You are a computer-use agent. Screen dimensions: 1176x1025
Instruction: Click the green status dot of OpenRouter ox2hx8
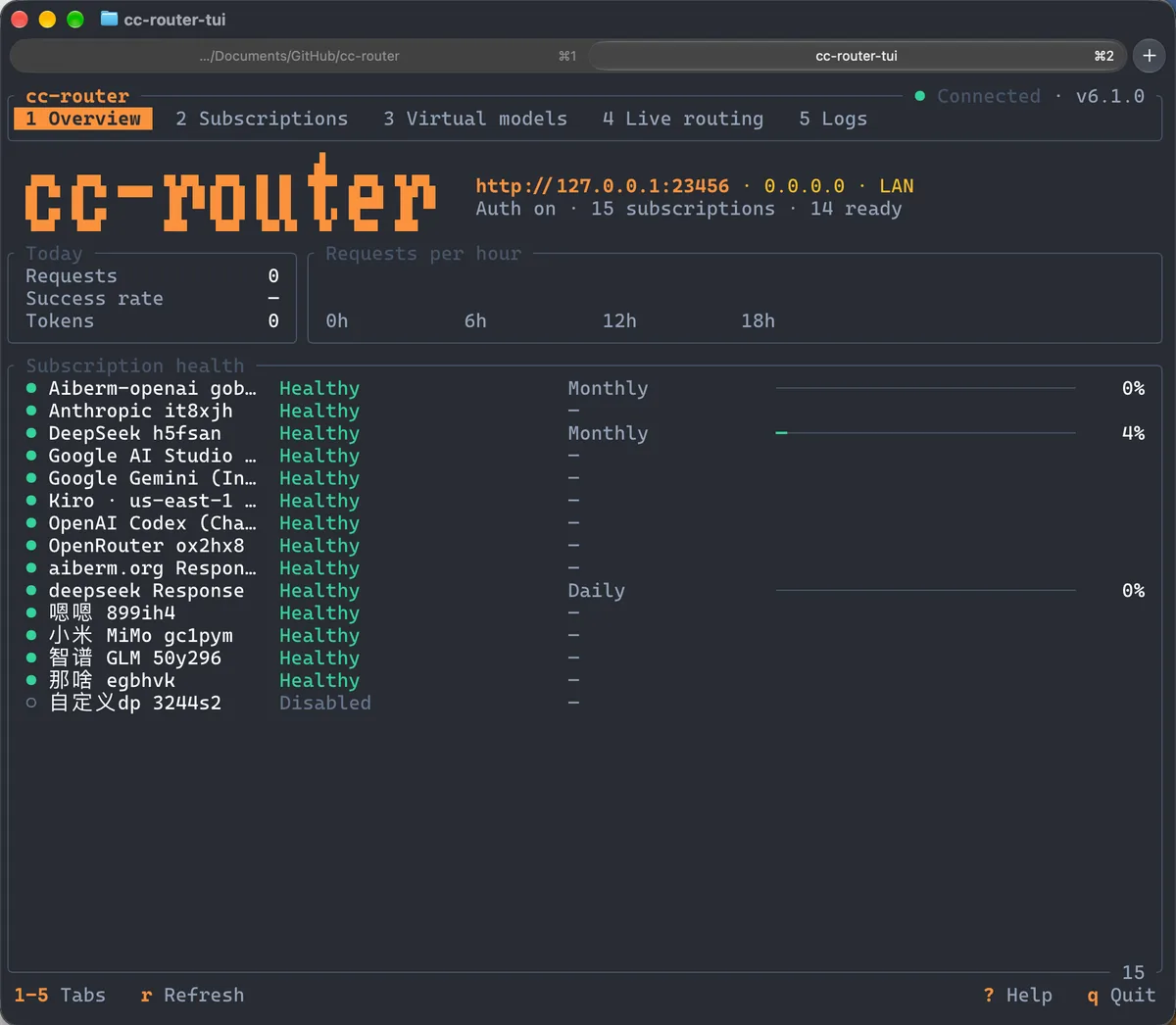(31, 546)
